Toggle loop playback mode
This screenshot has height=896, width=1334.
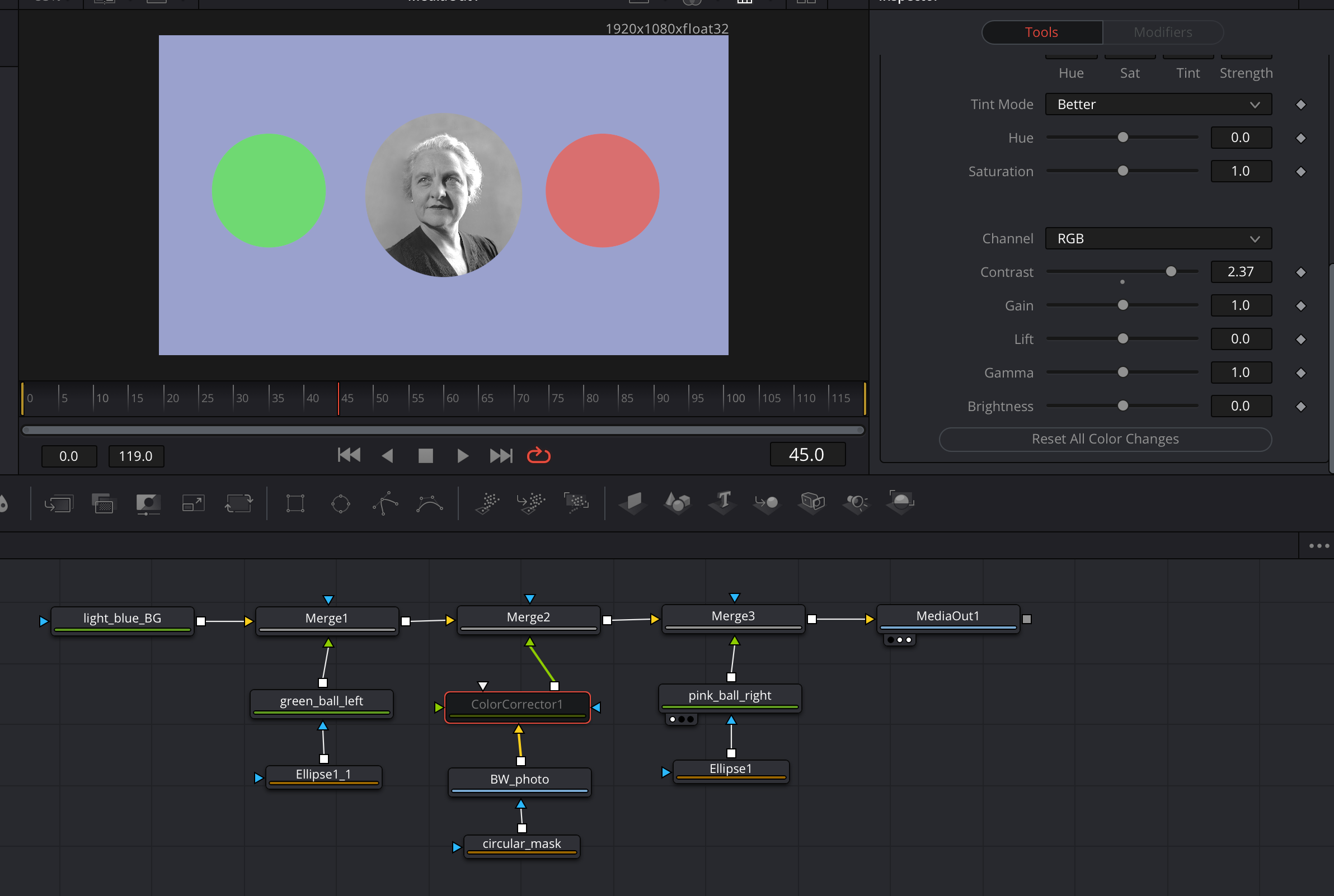tap(538, 455)
